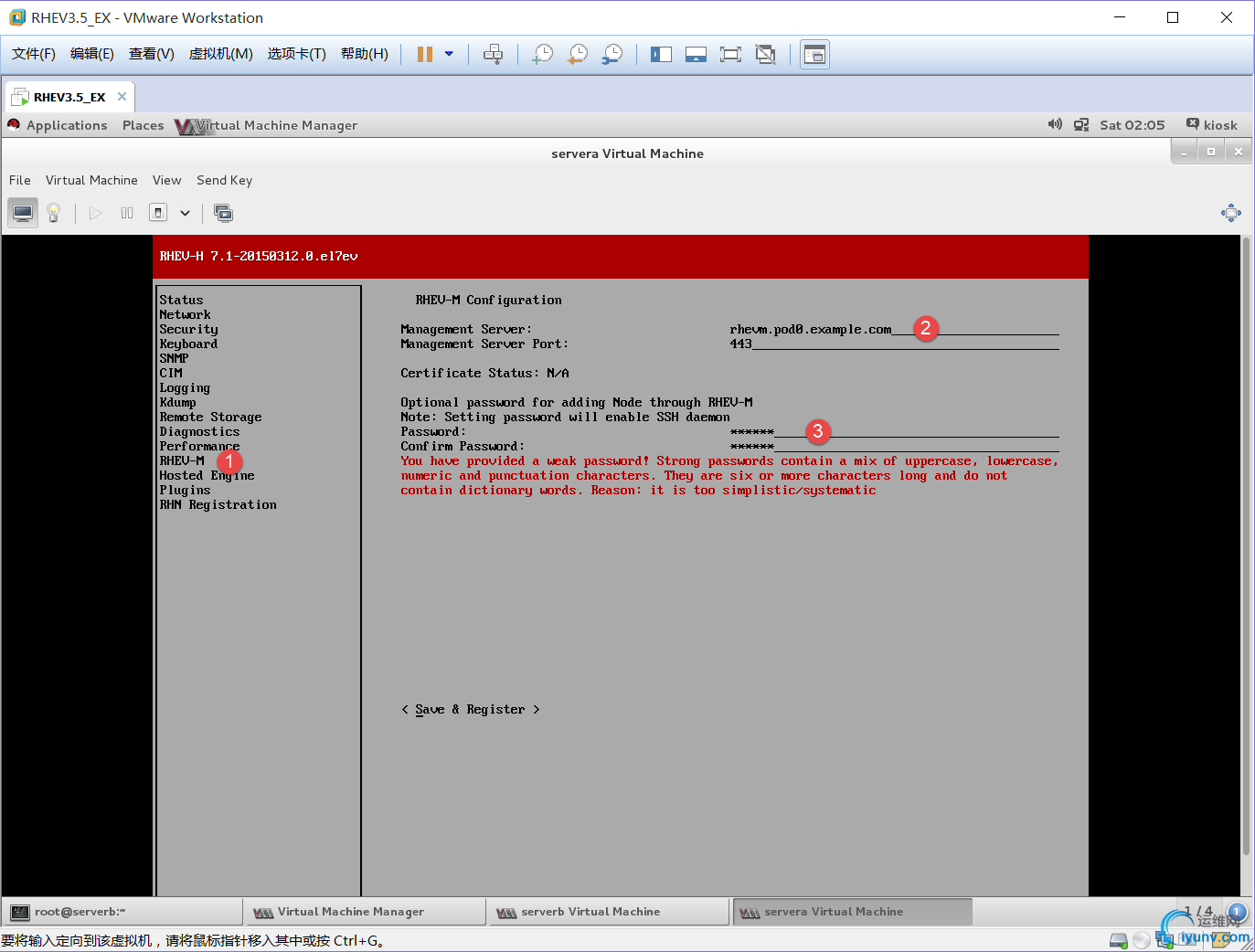
Task: Select Status in the RHEV-H menu
Action: point(181,300)
